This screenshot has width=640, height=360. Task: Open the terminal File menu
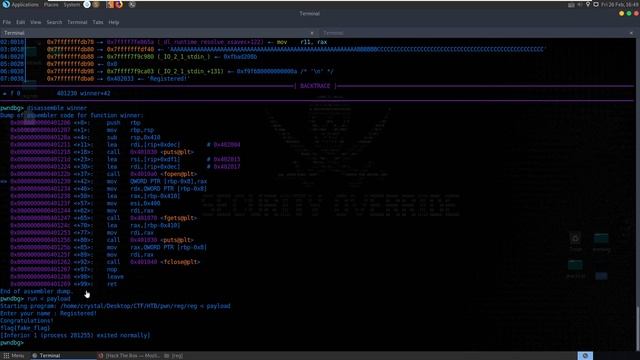tap(7, 22)
